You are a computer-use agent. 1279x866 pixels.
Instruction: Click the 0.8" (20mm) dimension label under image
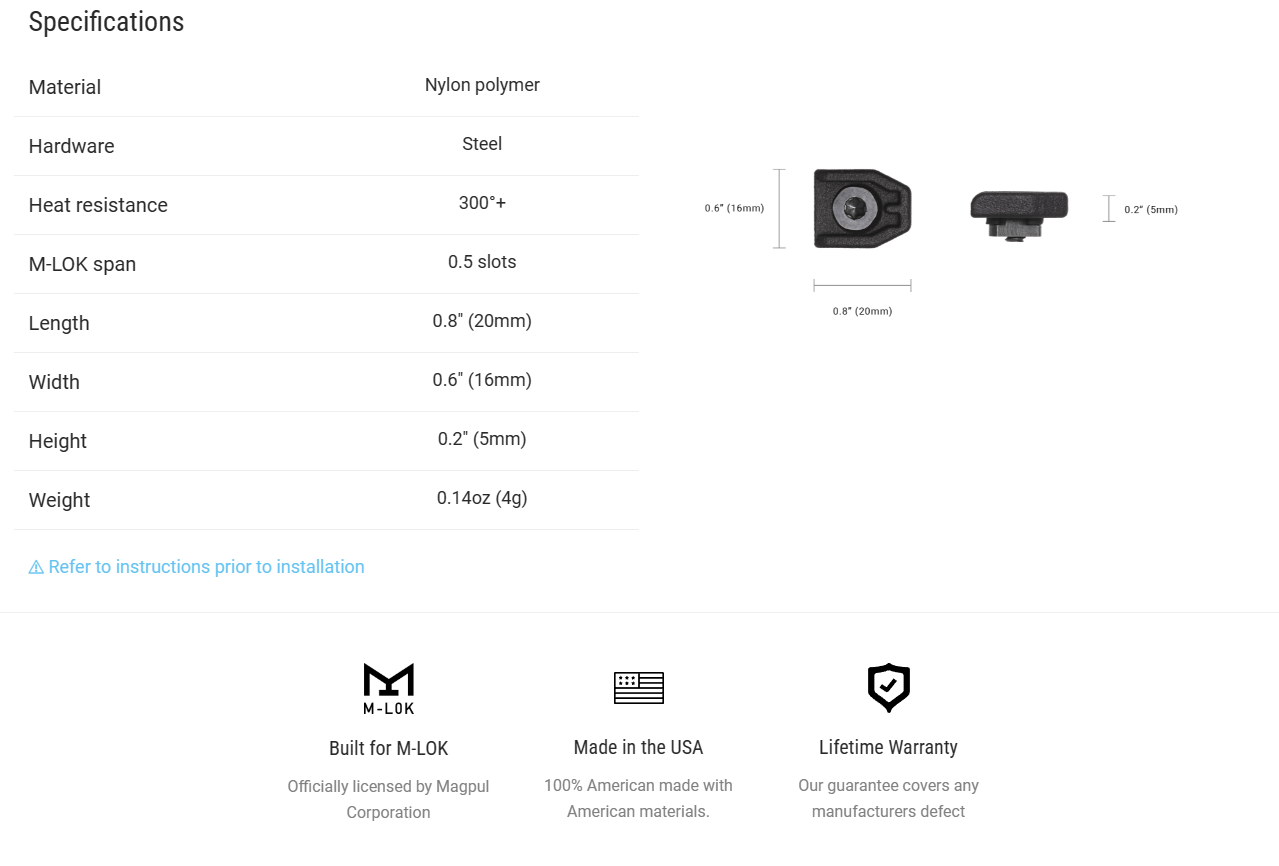pyautogui.click(x=862, y=311)
